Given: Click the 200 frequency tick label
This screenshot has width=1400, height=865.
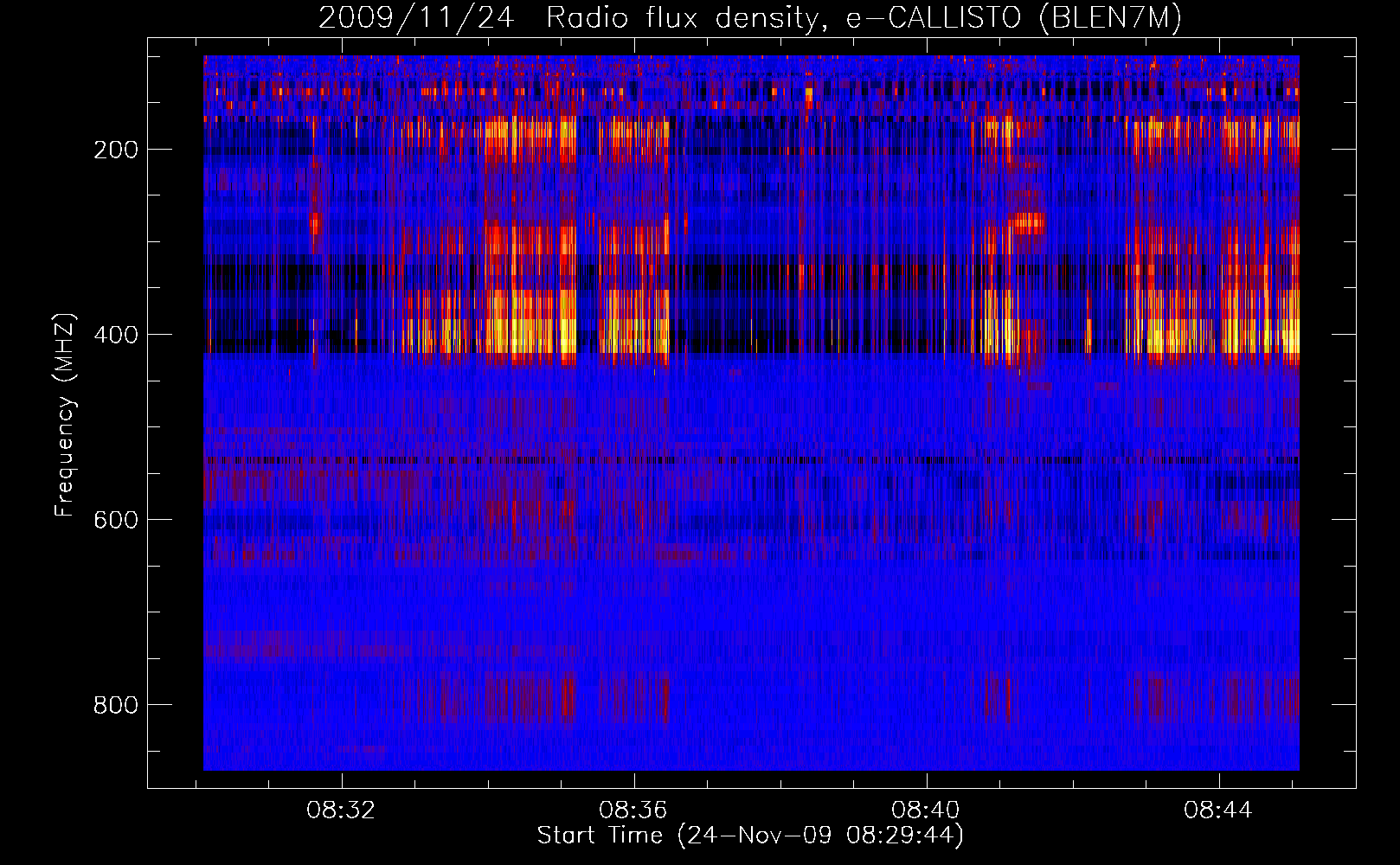Looking at the screenshot, I should pyautogui.click(x=116, y=150).
